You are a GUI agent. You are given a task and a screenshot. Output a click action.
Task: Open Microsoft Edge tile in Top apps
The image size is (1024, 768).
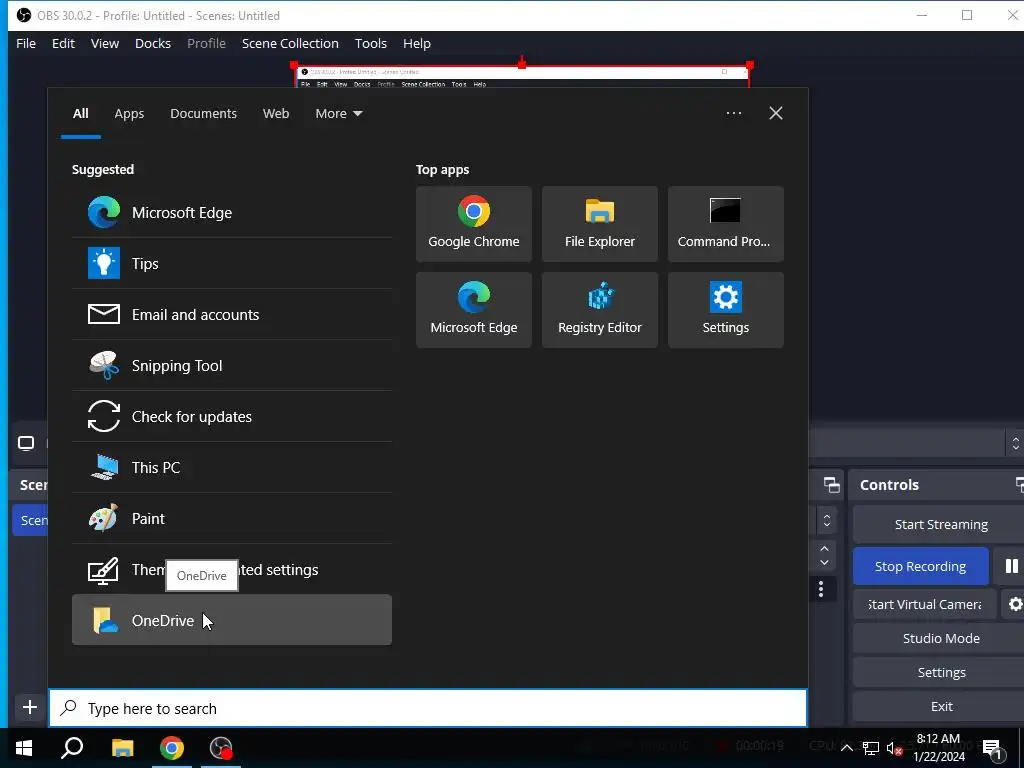point(473,310)
